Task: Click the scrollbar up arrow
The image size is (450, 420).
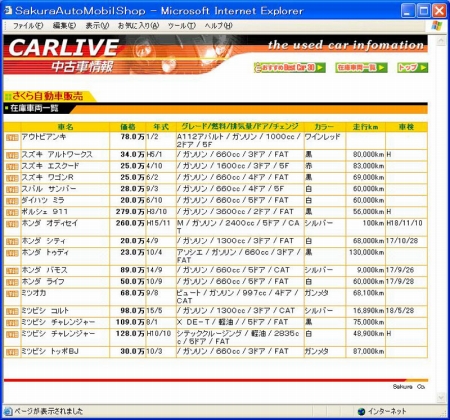Action: (441, 41)
